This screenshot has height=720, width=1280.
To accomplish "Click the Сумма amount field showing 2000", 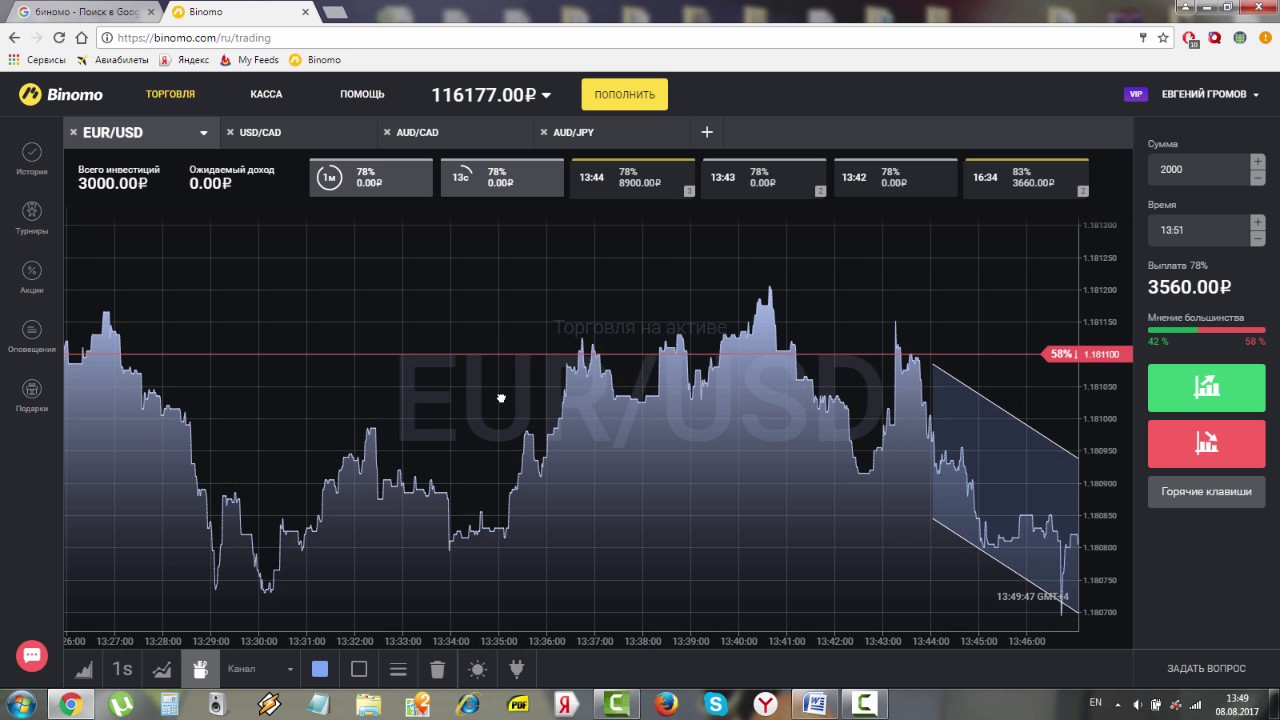I will point(1197,169).
